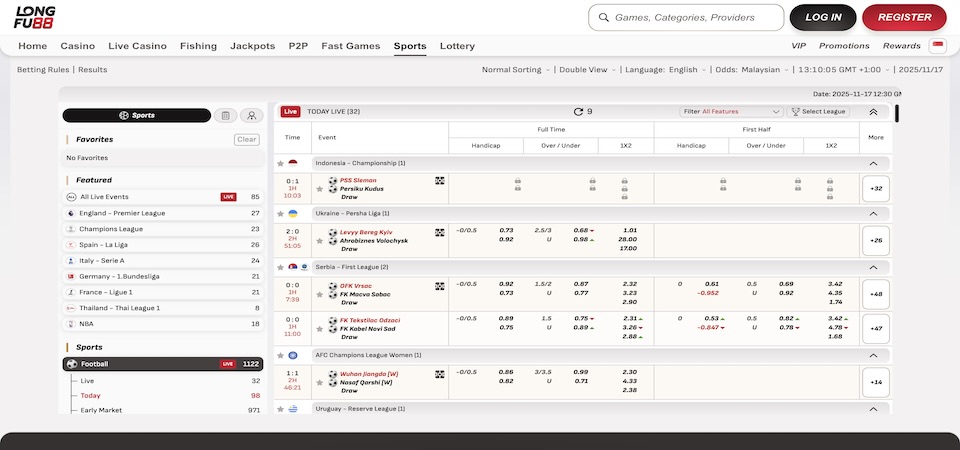
Task: Open +32 more markets for PSS Sleman
Action: [x=876, y=189]
